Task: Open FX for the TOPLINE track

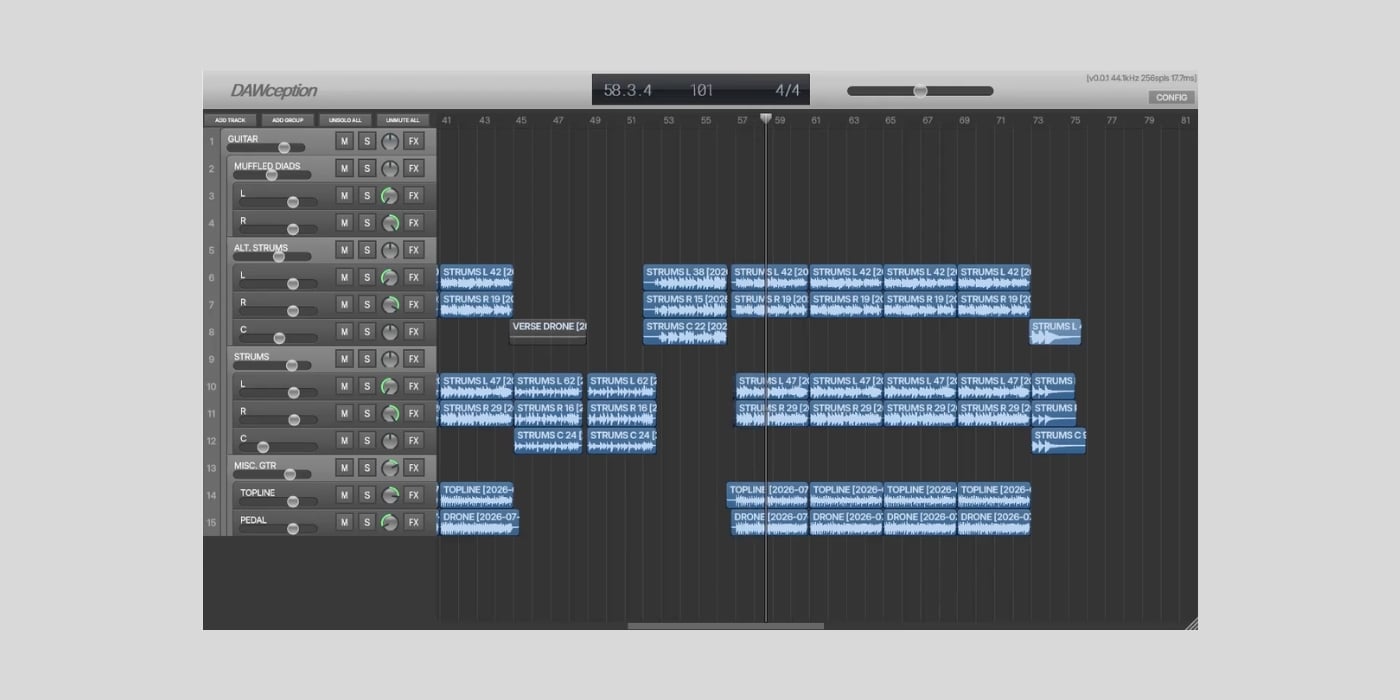Action: pos(414,495)
